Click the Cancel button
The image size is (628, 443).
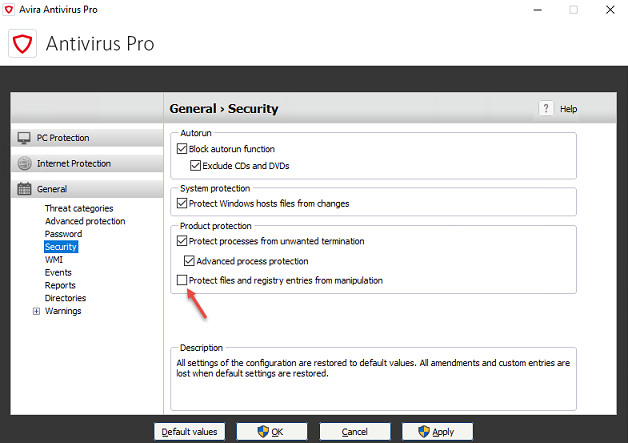click(x=355, y=432)
